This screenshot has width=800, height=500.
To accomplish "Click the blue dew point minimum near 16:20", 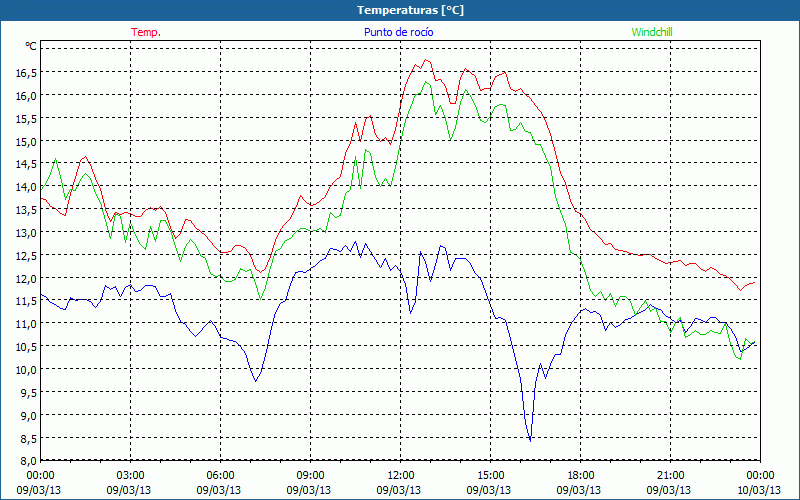I will click(531, 440).
